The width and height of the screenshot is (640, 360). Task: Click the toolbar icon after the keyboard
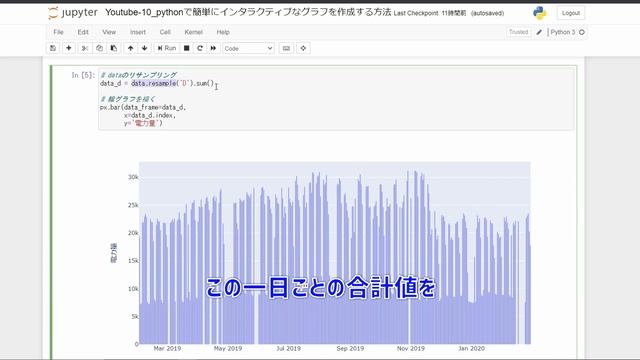pos(303,48)
